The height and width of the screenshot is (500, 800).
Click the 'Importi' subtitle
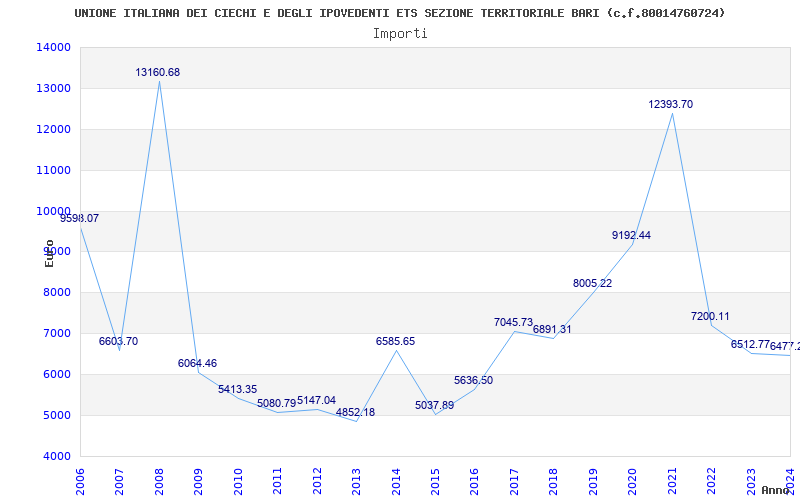400,34
